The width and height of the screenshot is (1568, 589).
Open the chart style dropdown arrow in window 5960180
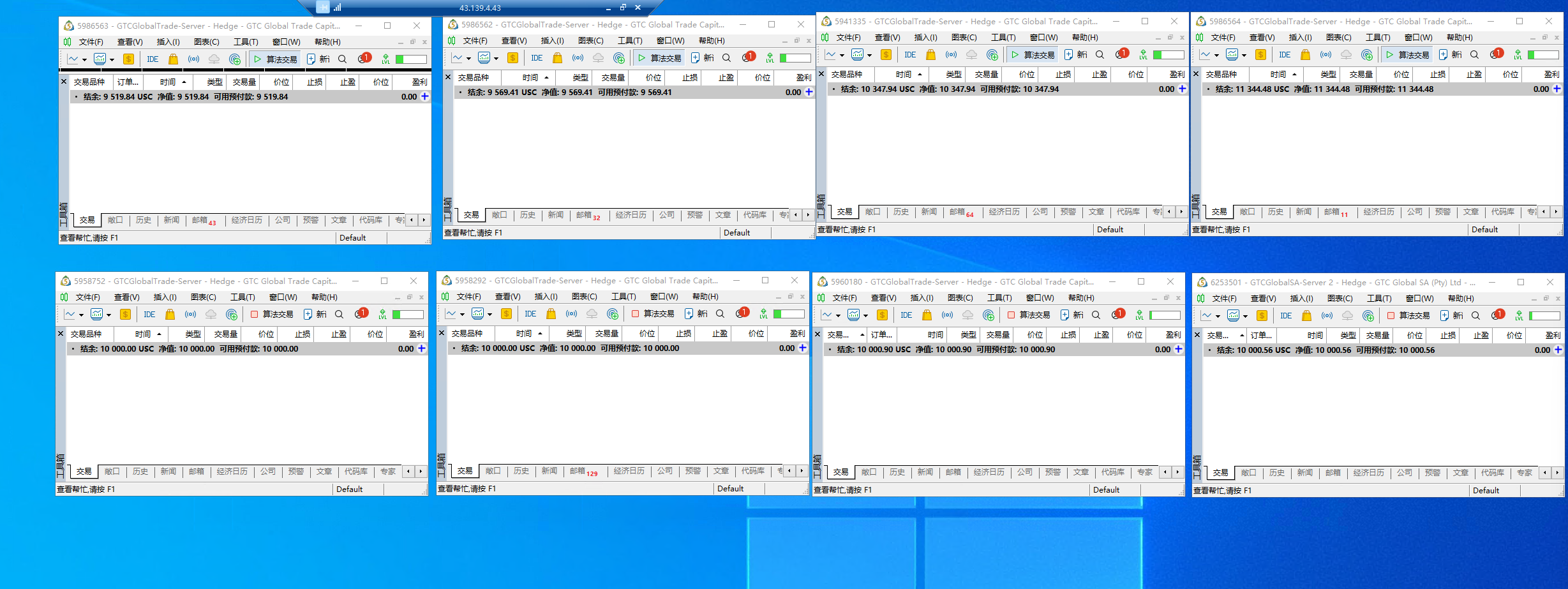coord(838,314)
